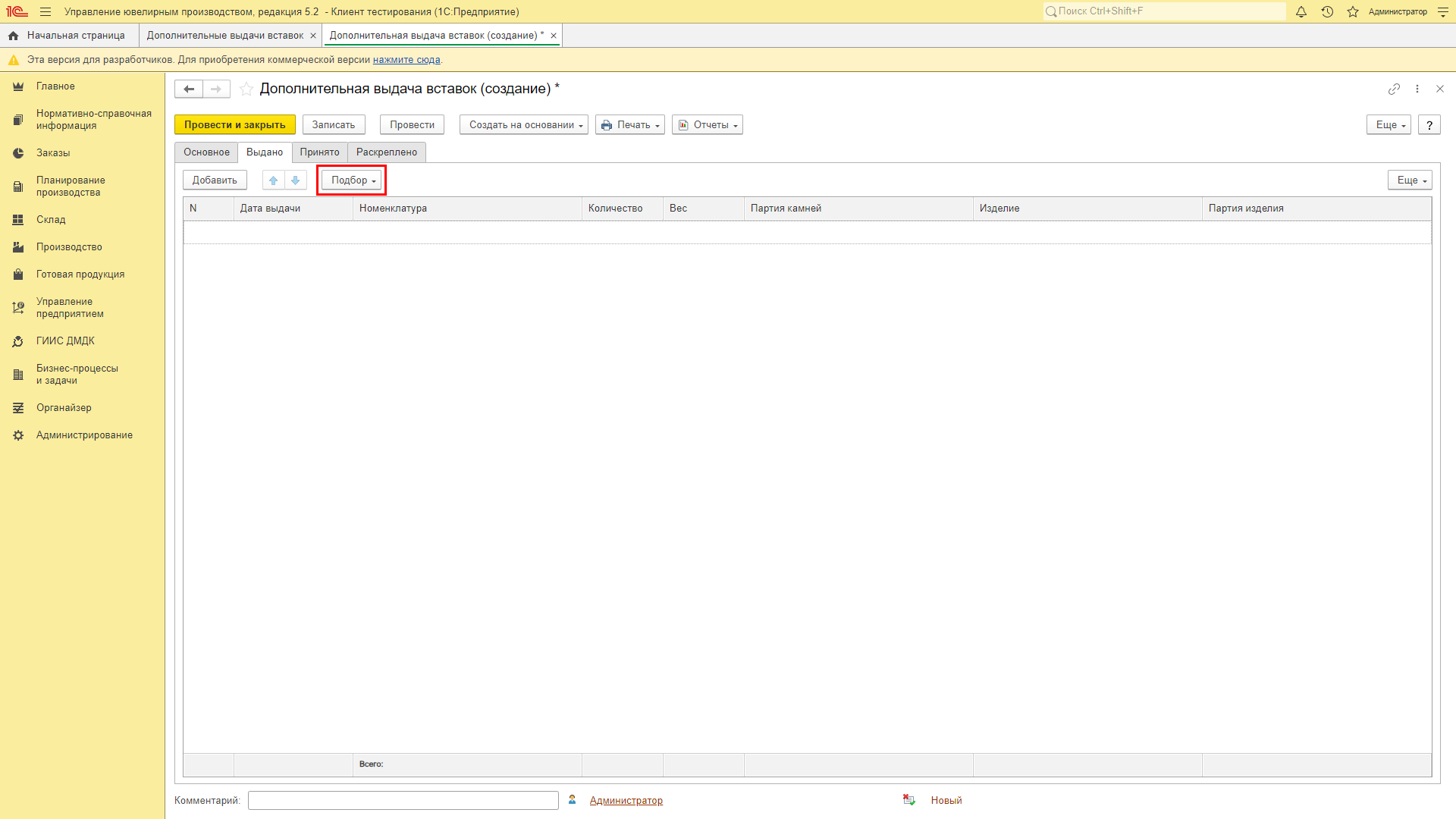Open the table Еще menu
Screen dimensions: 1456x819
coord(1410,180)
